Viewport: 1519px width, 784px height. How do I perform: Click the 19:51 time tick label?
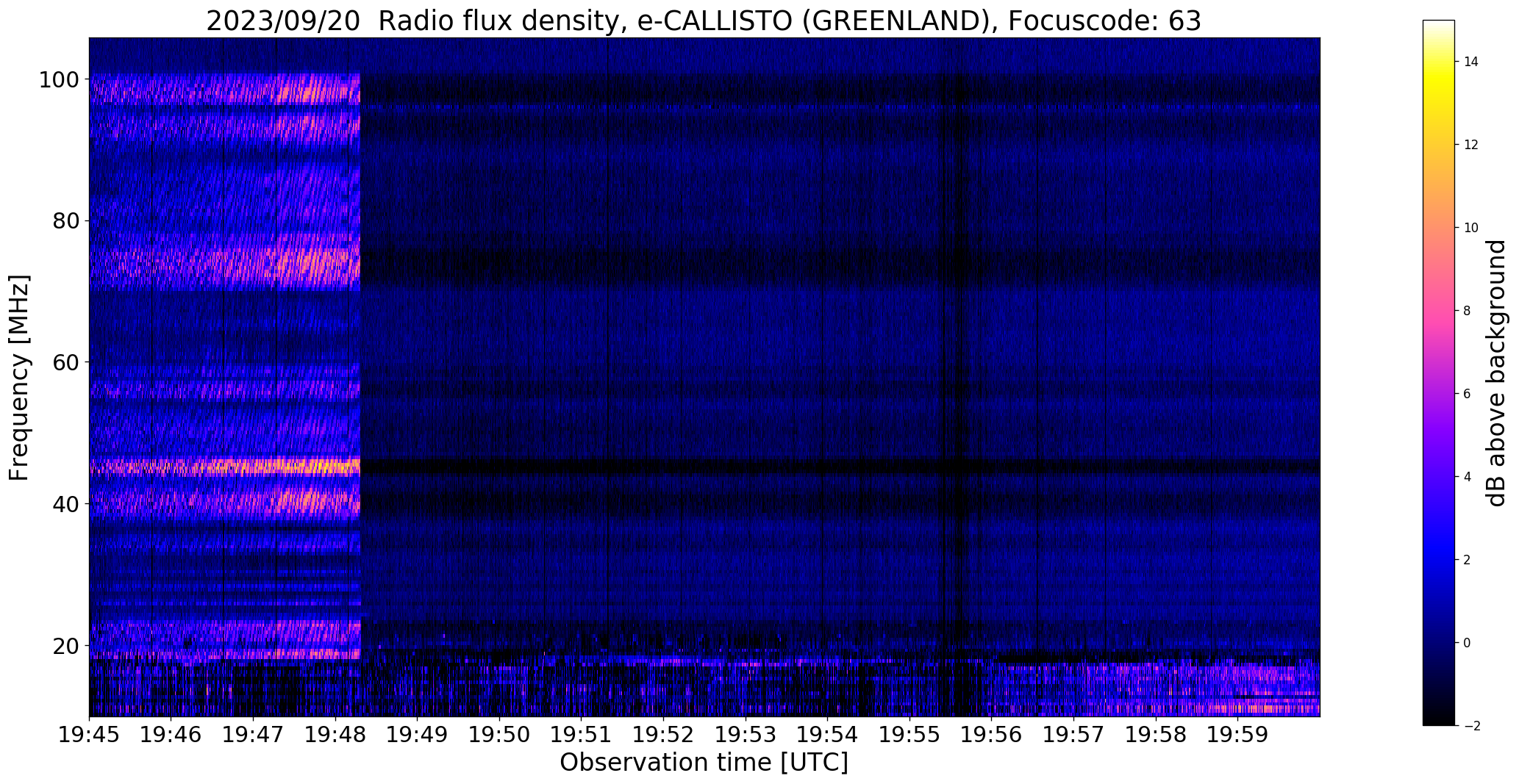pyautogui.click(x=581, y=733)
